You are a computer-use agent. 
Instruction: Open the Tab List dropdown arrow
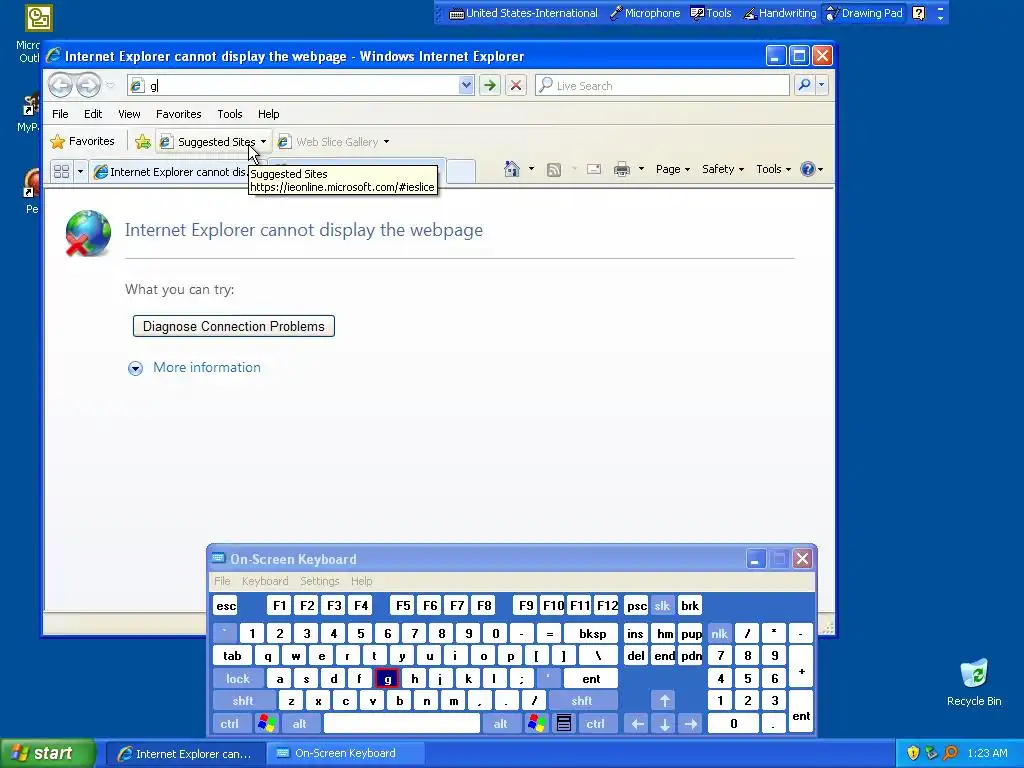click(80, 172)
